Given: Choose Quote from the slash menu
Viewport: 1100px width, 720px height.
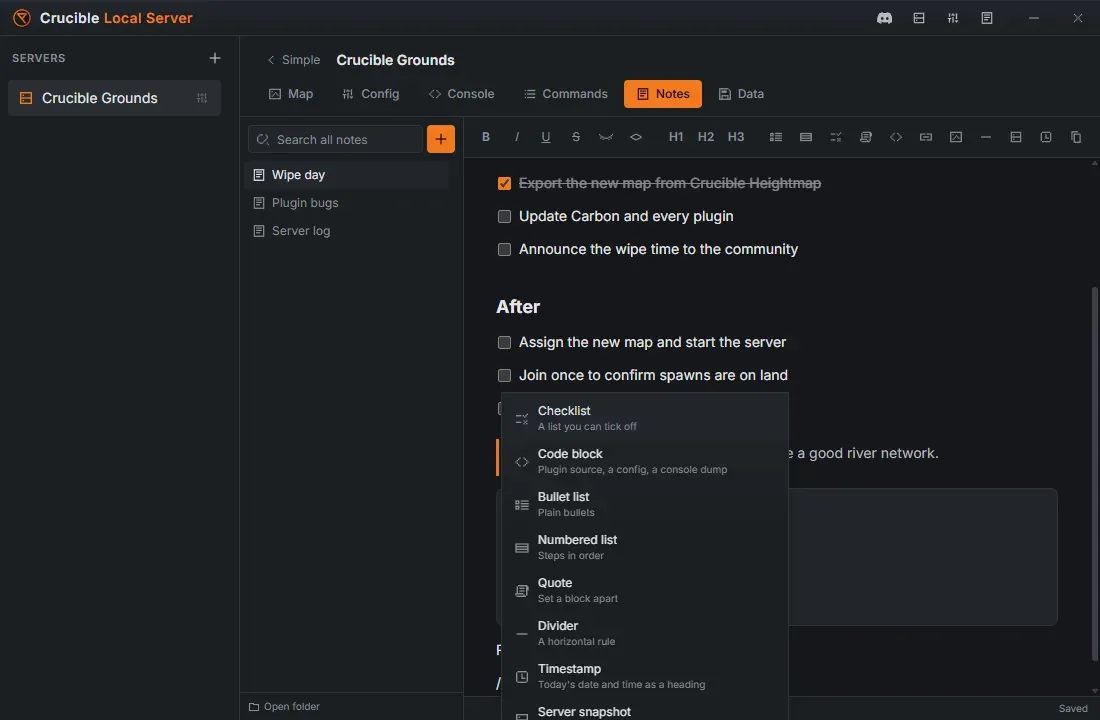Looking at the screenshot, I should click(645, 590).
